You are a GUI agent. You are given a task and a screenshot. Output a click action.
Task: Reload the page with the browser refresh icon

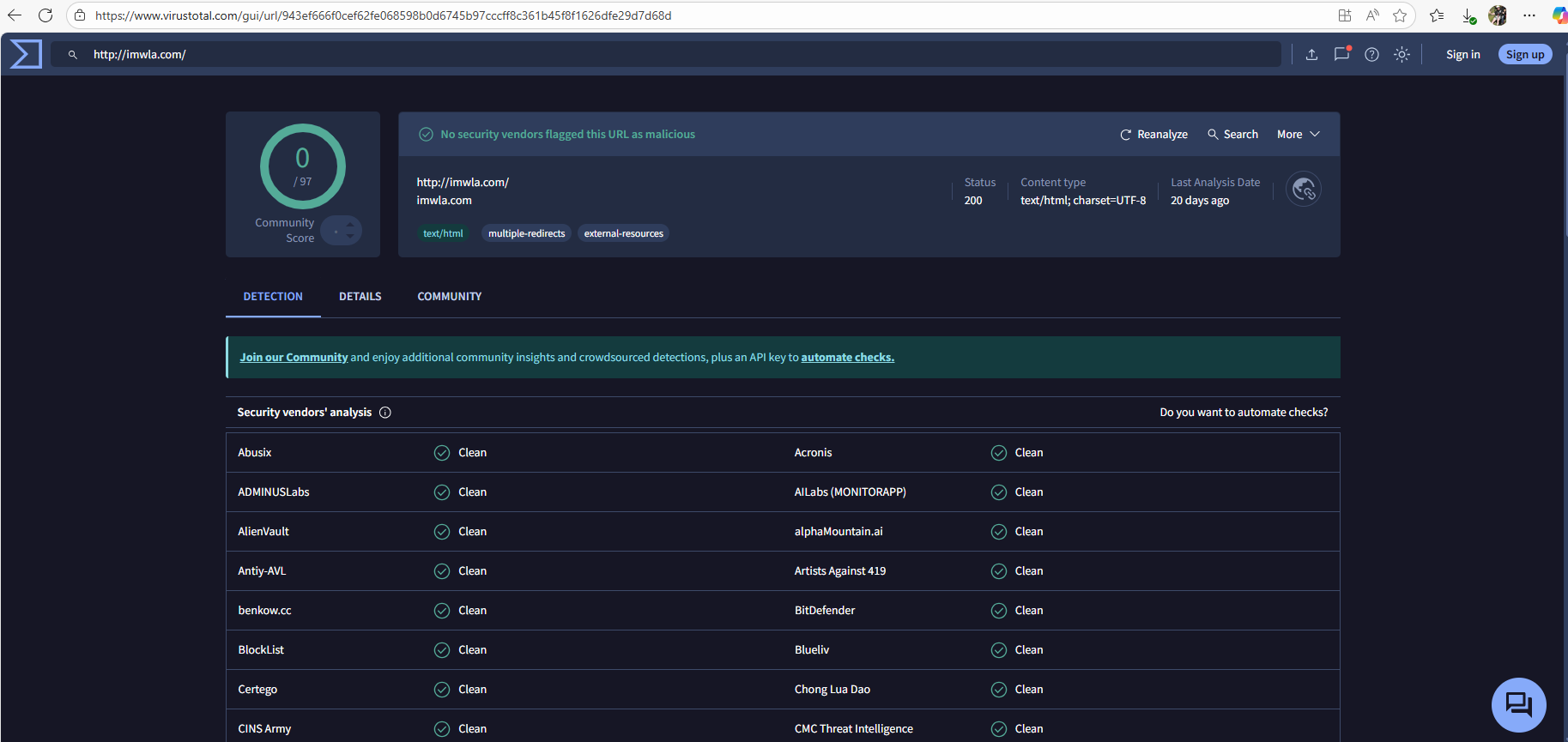tap(45, 15)
